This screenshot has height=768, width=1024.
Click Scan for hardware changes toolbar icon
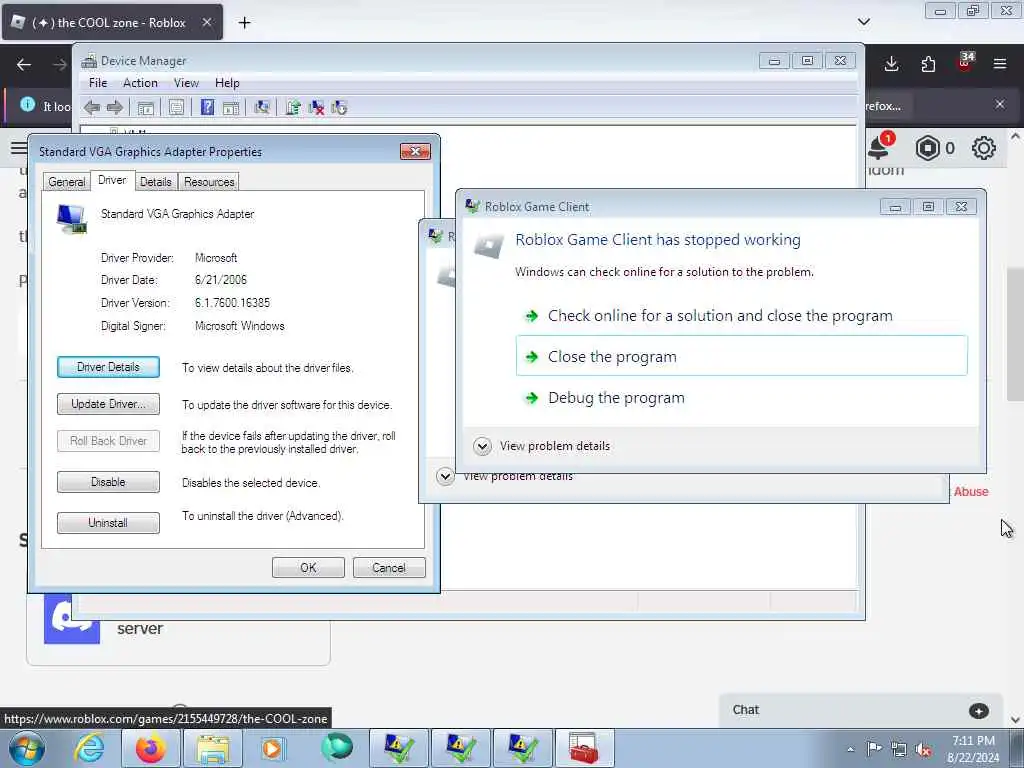262,108
